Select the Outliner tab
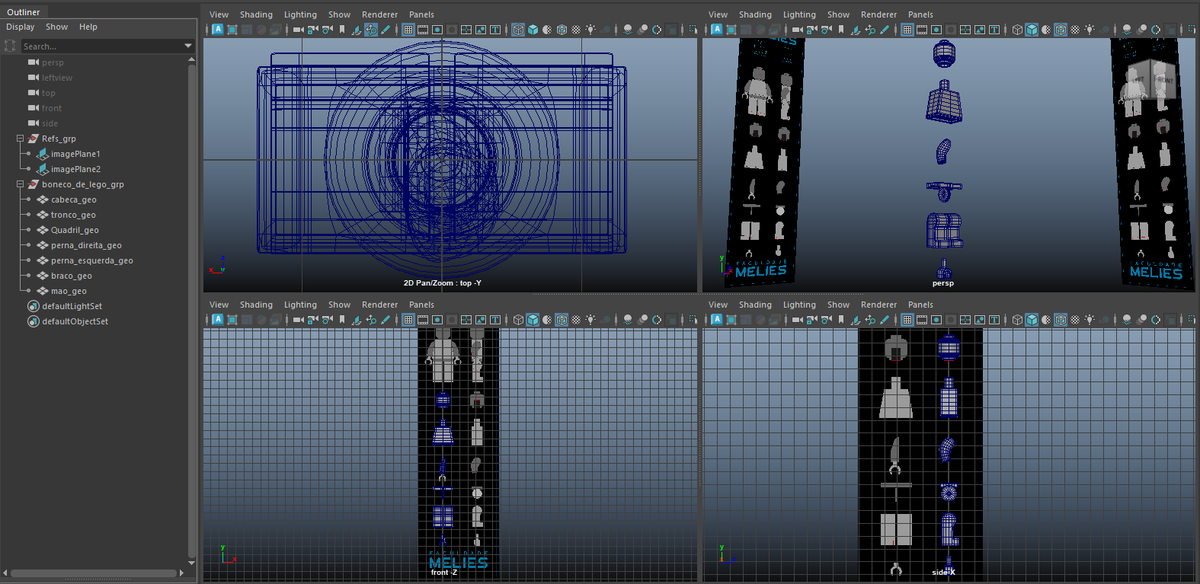Screen dimensions: 1200x584 (x=23, y=12)
